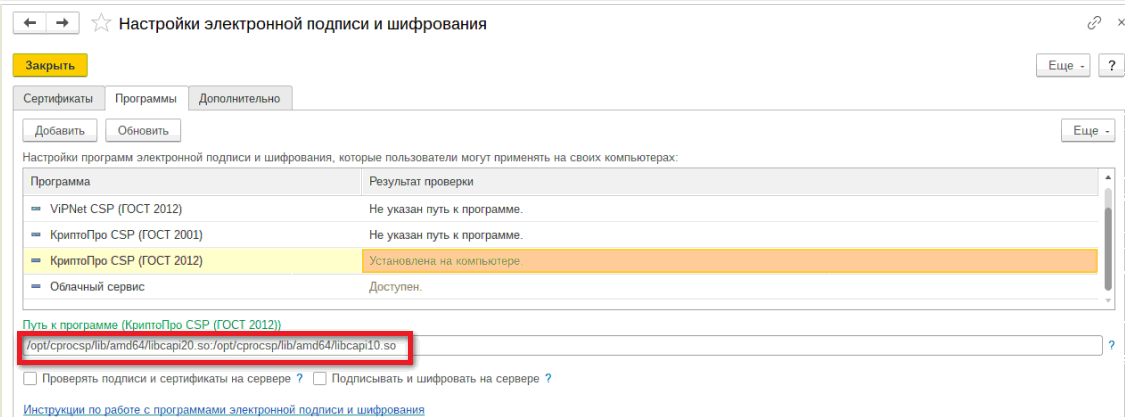Add page to favorites with star icon
This screenshot has height=417, width=1125.
click(x=100, y=23)
